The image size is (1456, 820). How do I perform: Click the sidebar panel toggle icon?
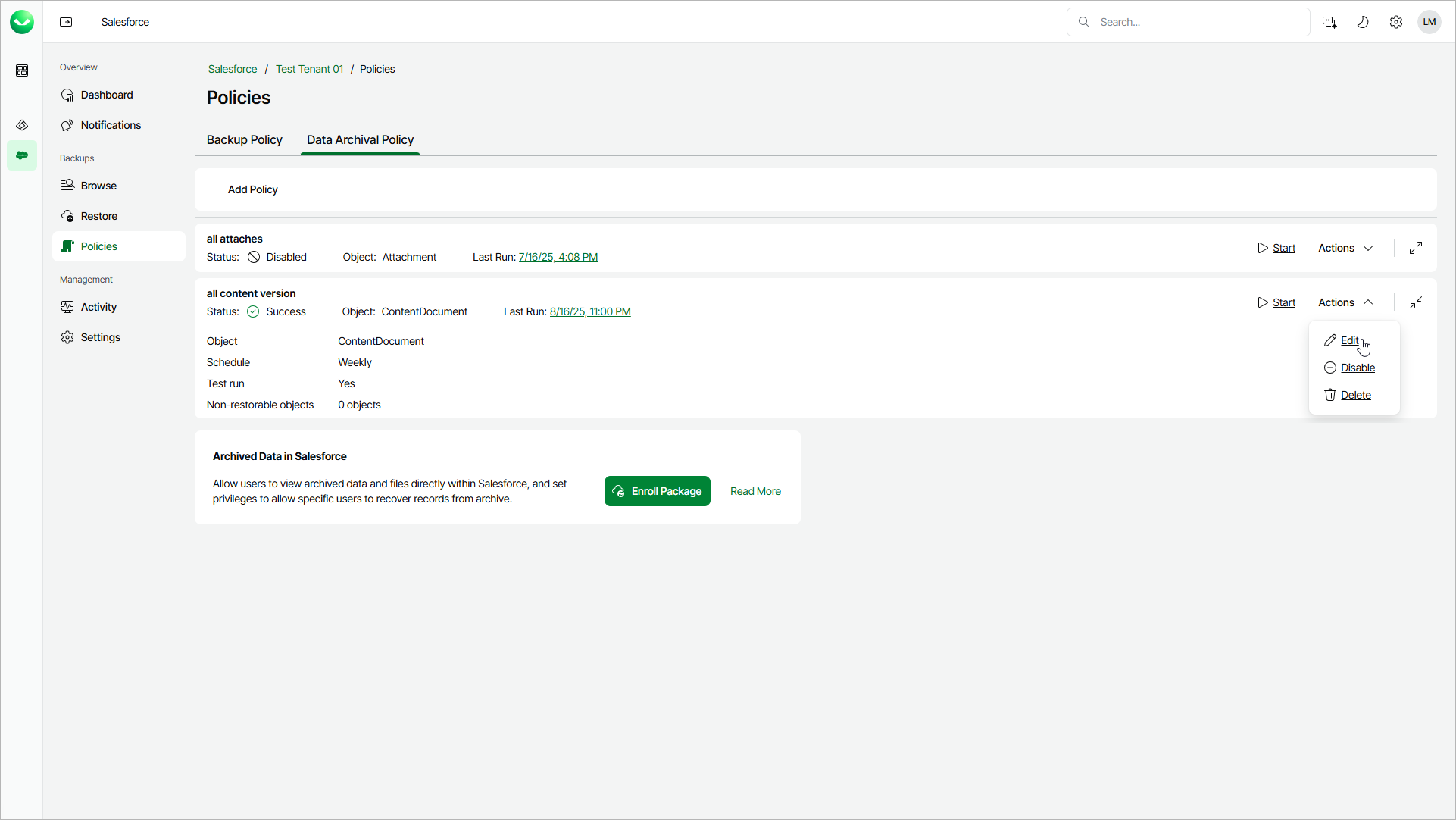66,22
